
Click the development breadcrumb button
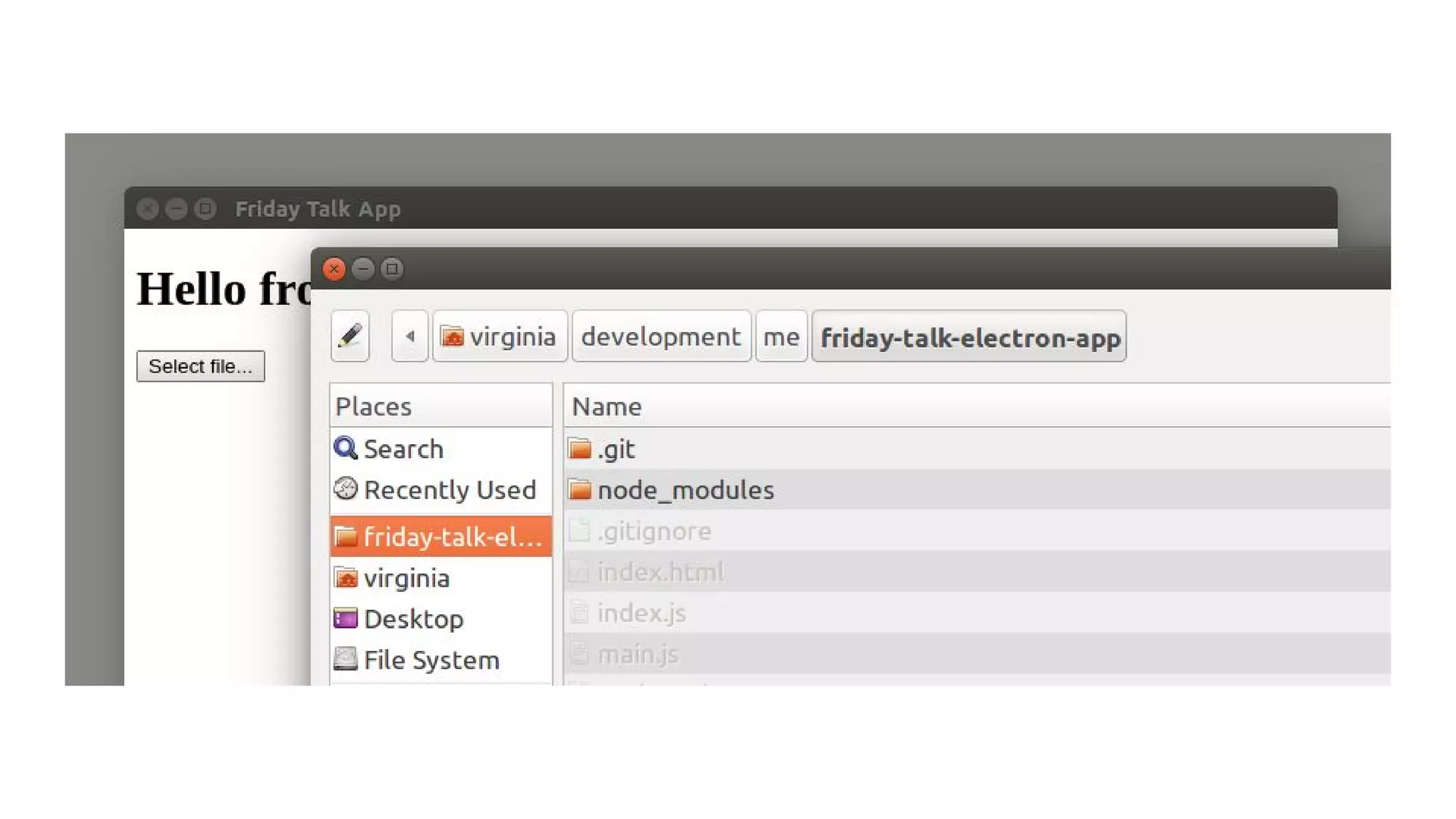pos(660,336)
